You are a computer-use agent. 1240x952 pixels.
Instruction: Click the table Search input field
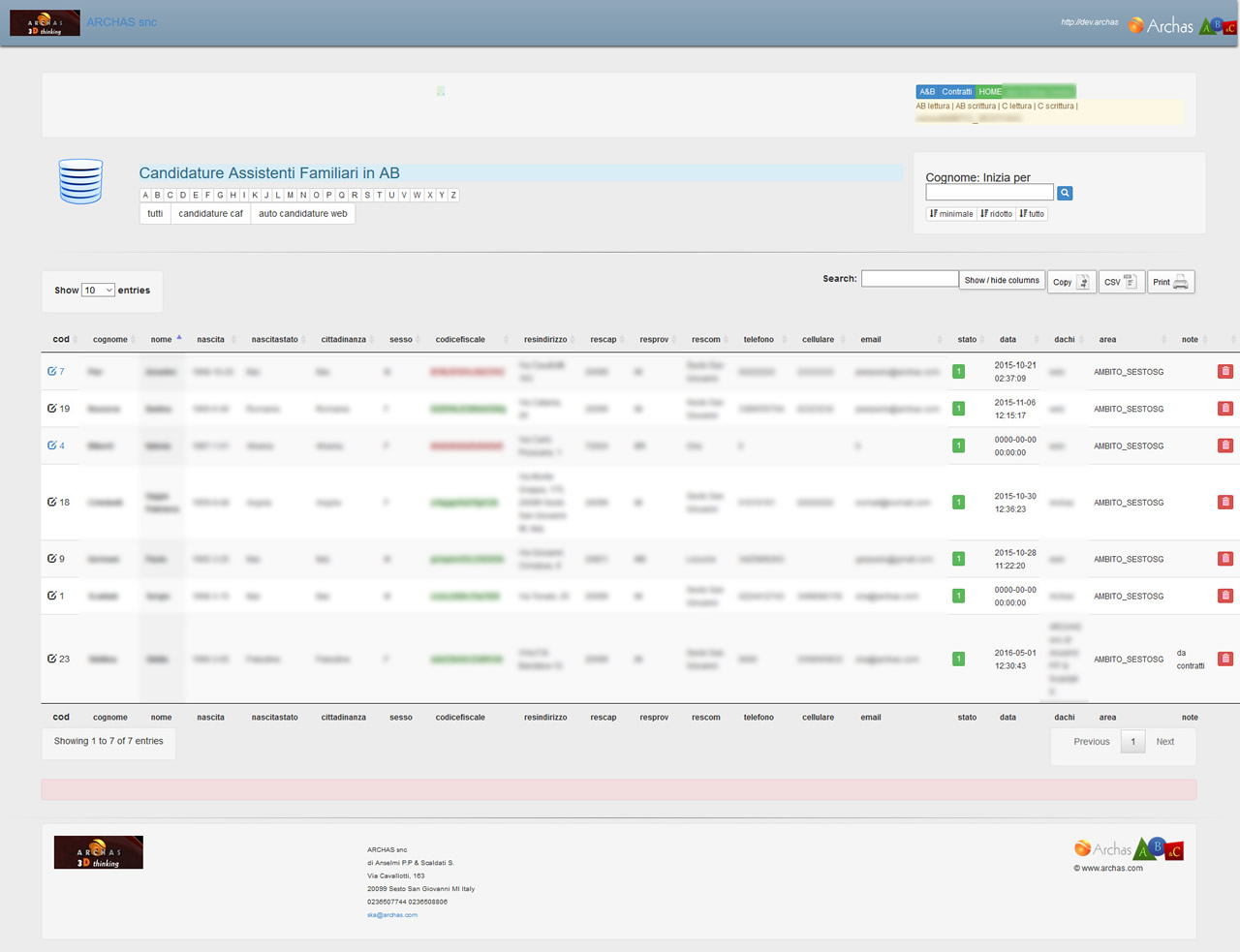click(x=909, y=279)
